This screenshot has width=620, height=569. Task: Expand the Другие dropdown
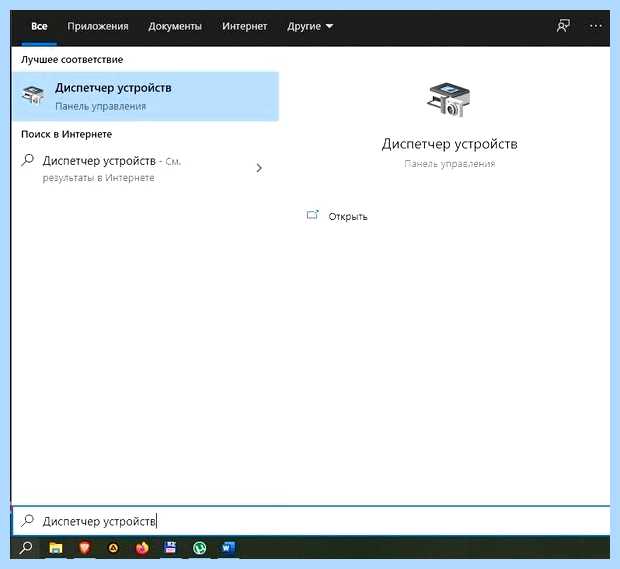[310, 26]
